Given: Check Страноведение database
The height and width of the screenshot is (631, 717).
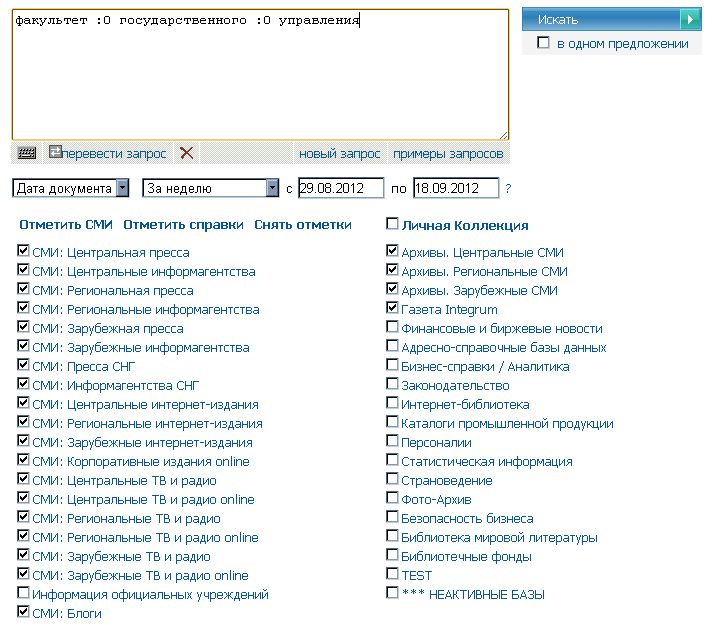Looking at the screenshot, I should coord(392,478).
